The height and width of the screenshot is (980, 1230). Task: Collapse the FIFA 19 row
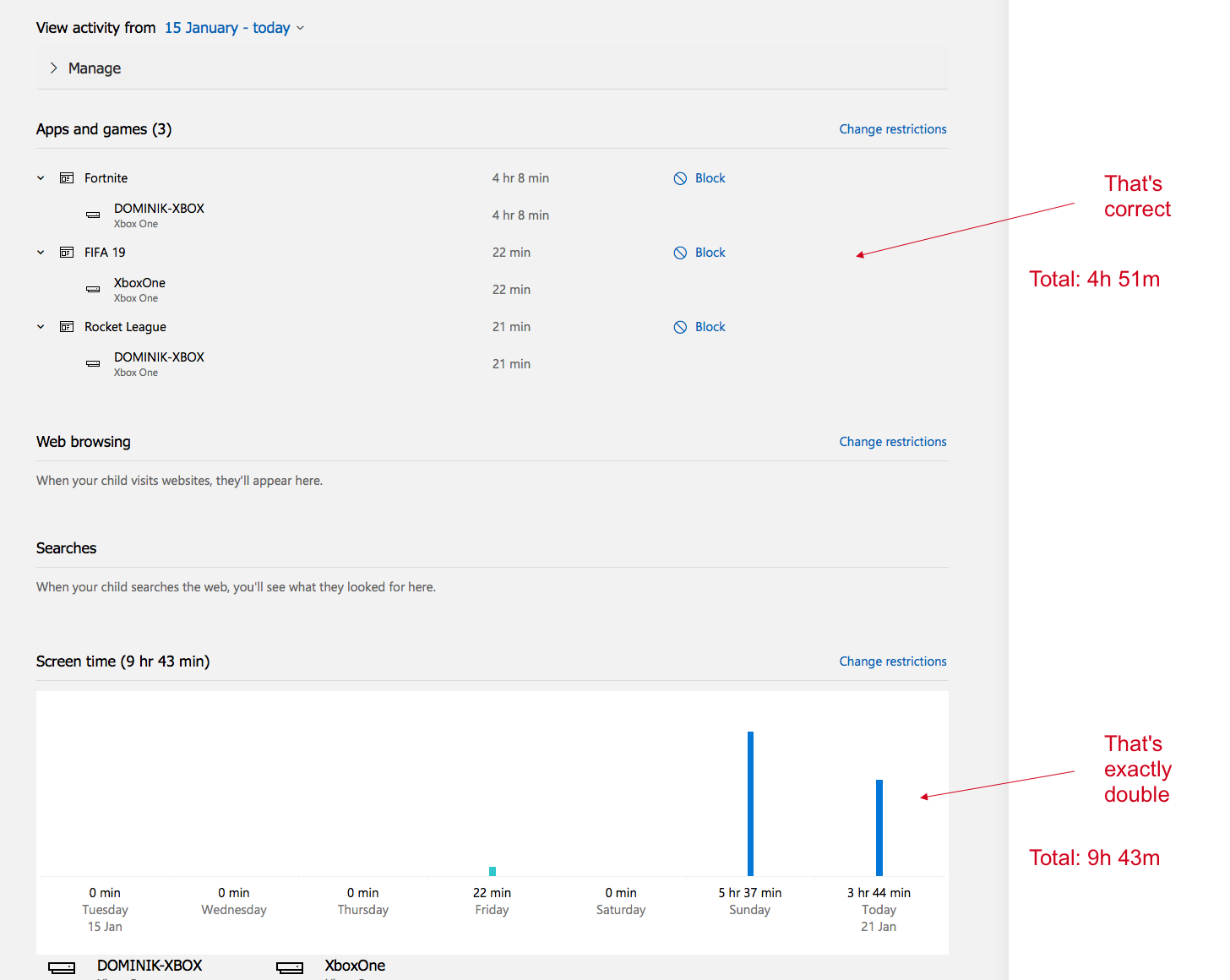pyautogui.click(x=41, y=253)
